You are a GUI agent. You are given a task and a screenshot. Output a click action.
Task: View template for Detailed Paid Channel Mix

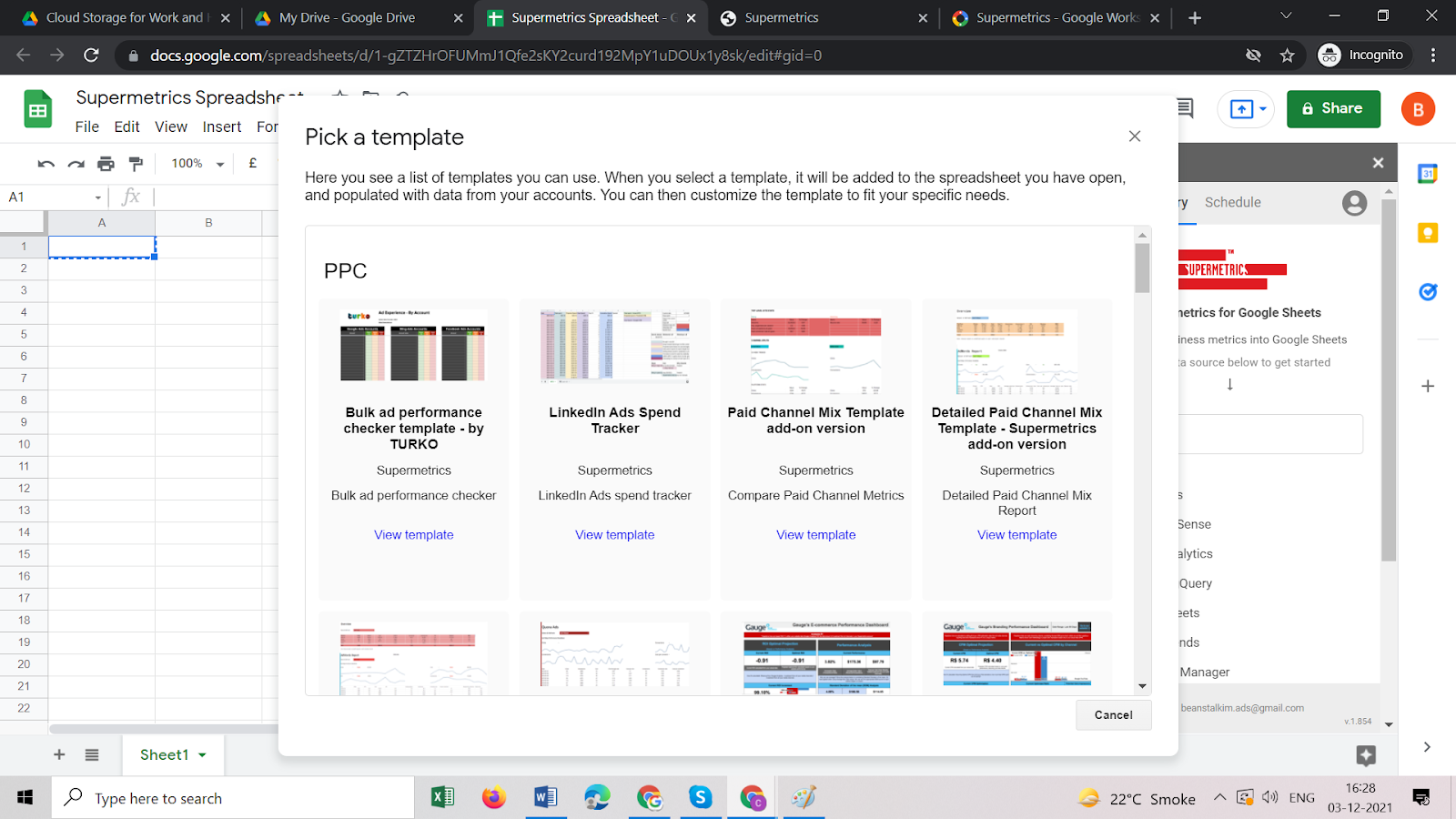click(1017, 535)
